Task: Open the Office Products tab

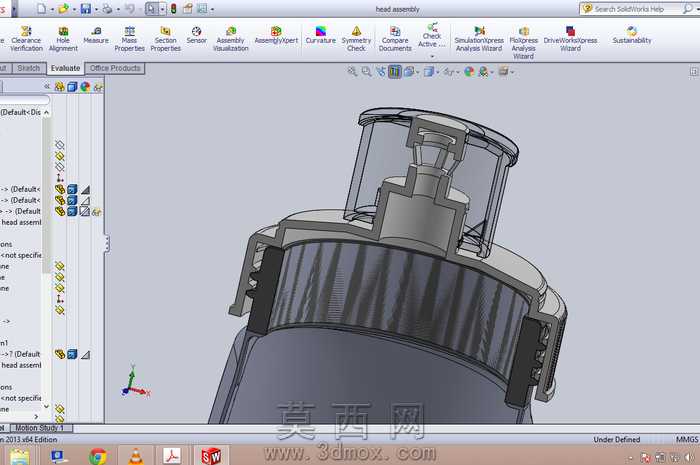Action: click(x=115, y=68)
